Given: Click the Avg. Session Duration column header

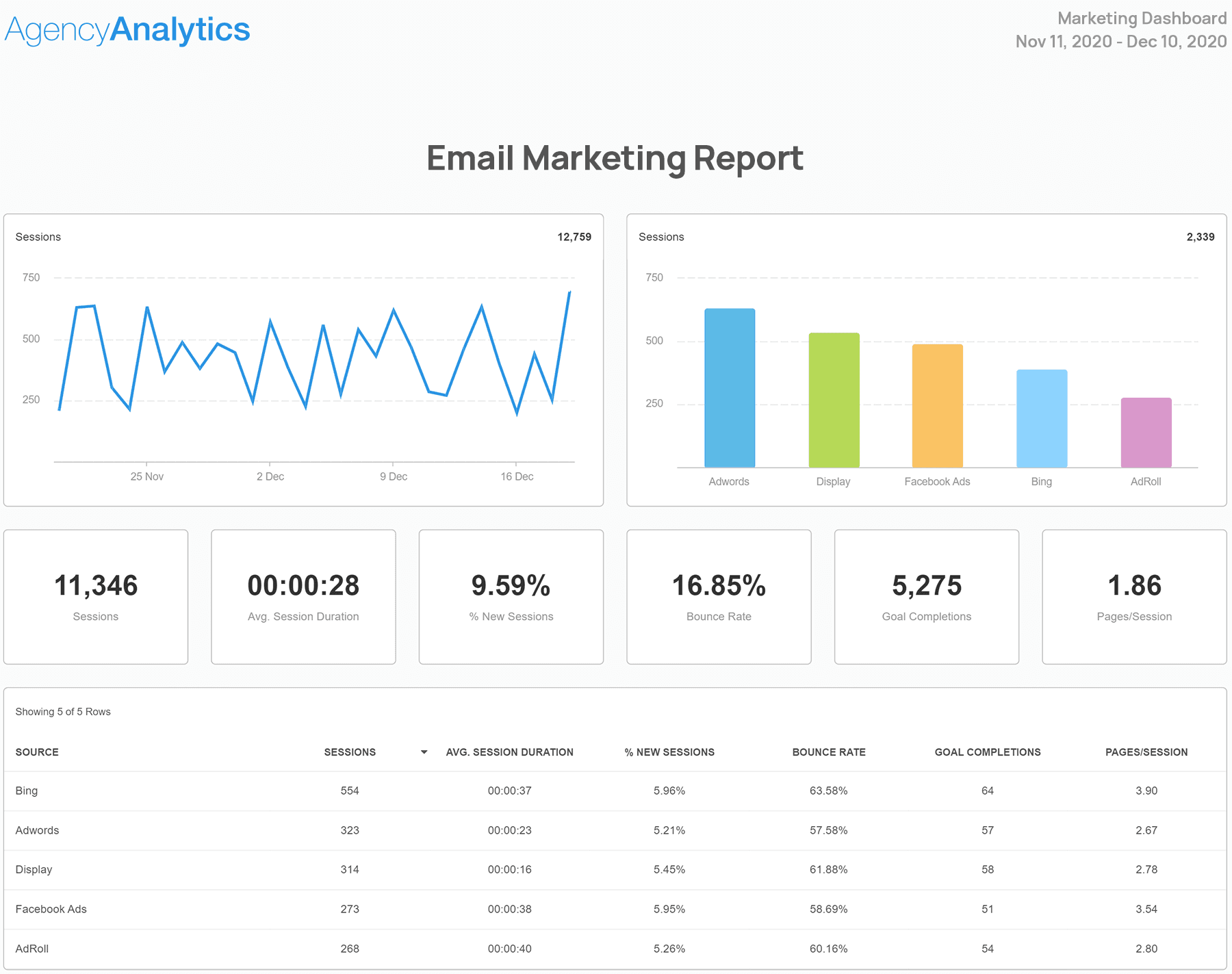Looking at the screenshot, I should point(509,752).
